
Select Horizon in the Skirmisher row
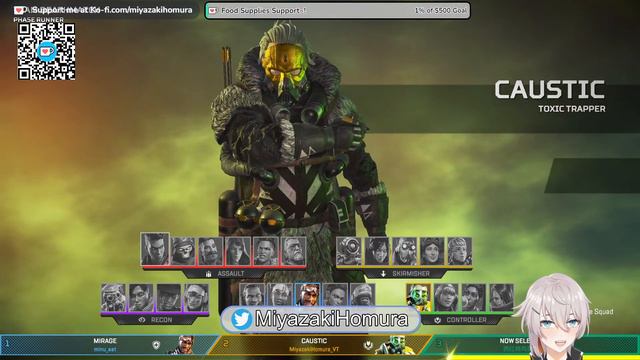tap(432, 251)
